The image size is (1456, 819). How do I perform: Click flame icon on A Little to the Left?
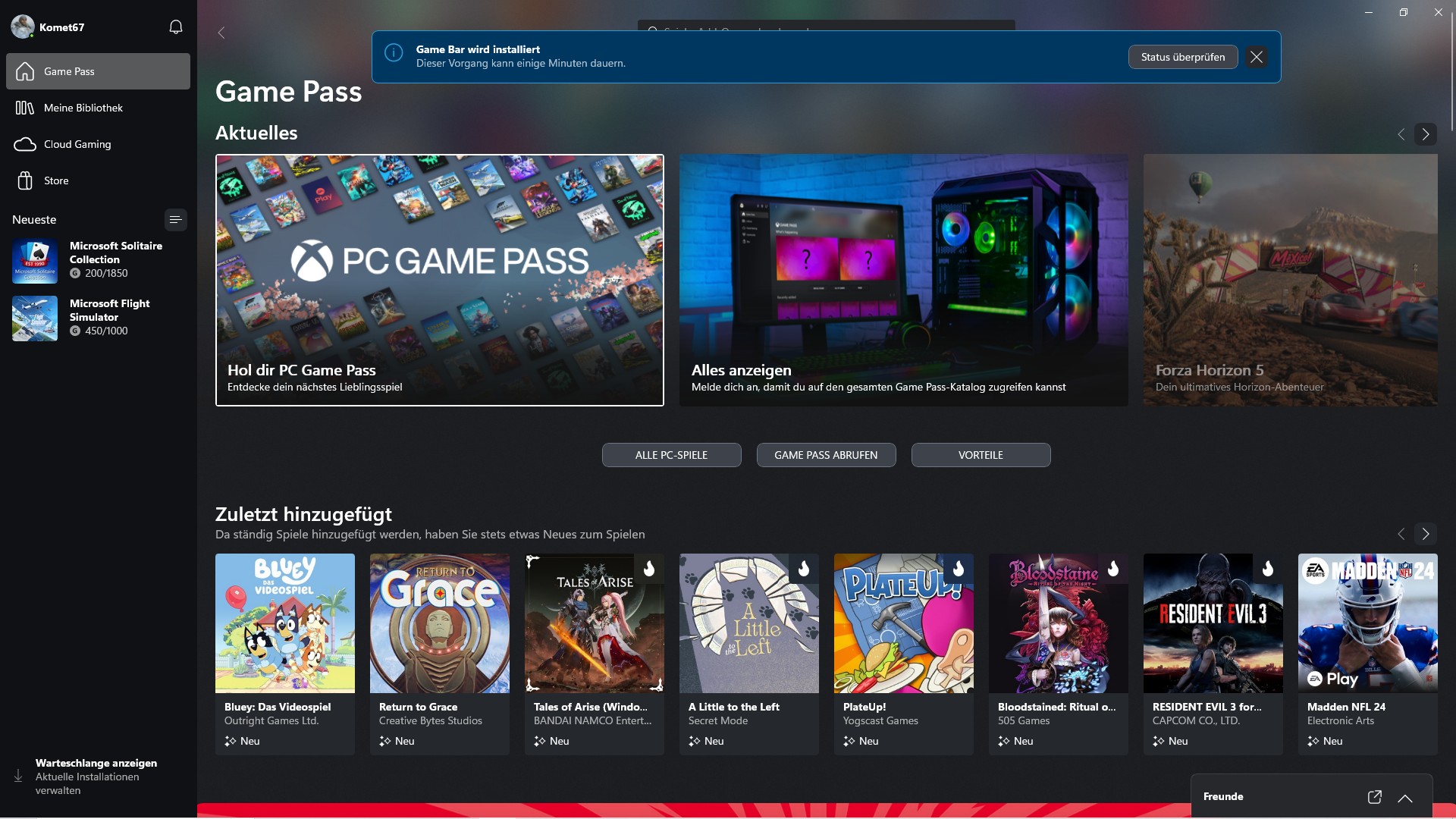tap(804, 569)
